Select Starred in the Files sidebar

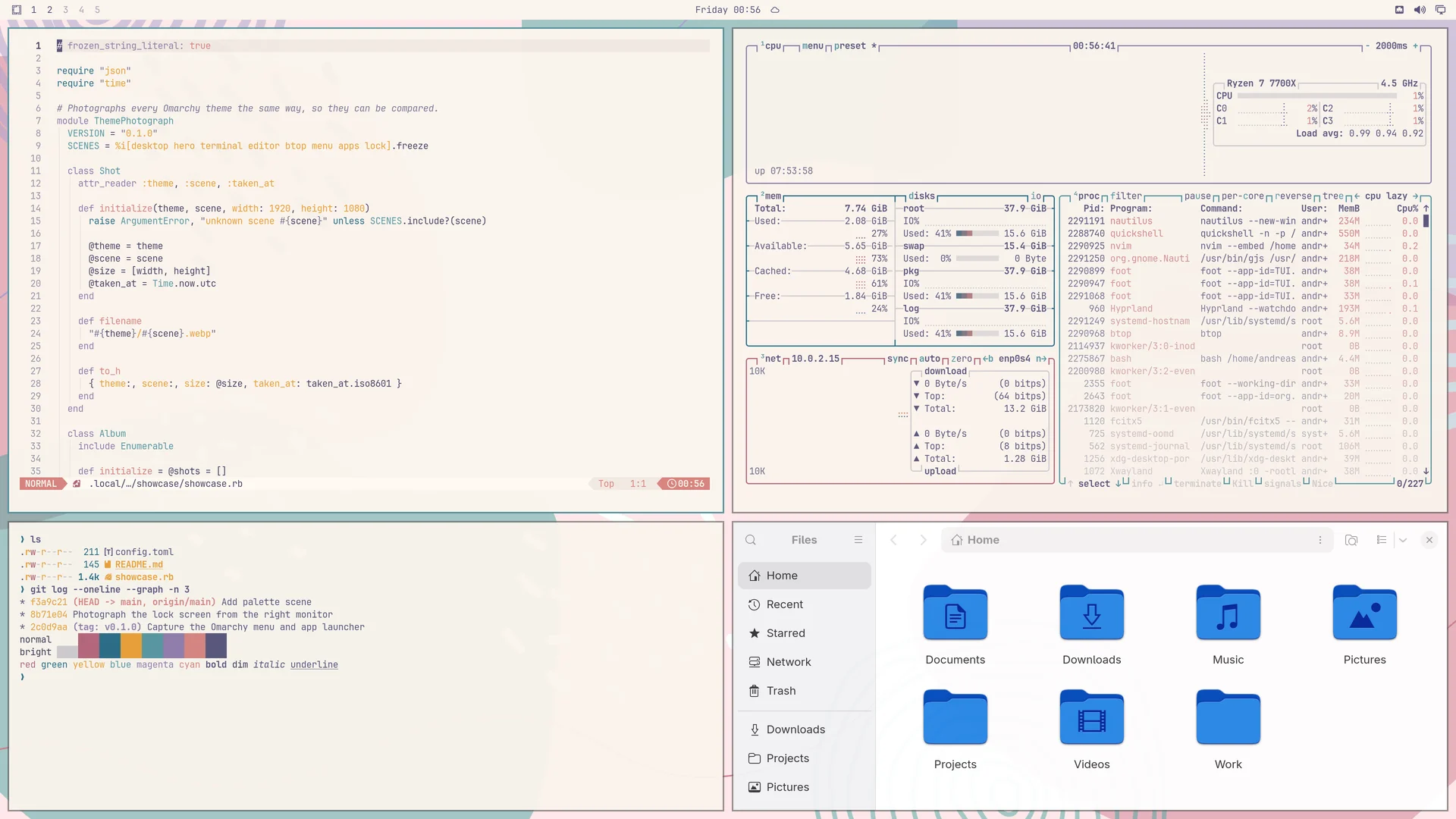pyautogui.click(x=805, y=633)
